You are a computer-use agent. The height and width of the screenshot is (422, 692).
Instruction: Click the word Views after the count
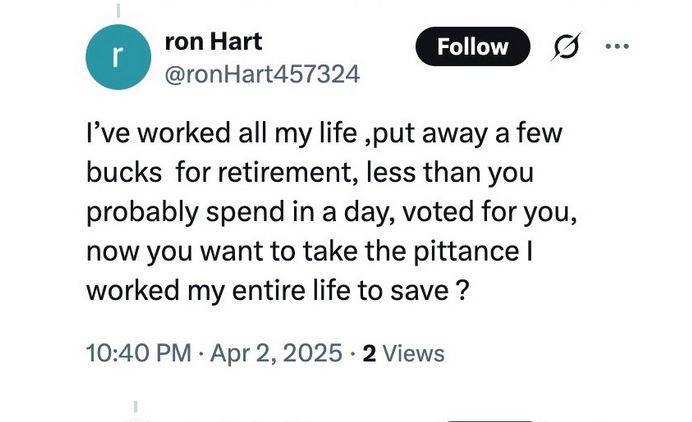point(414,354)
